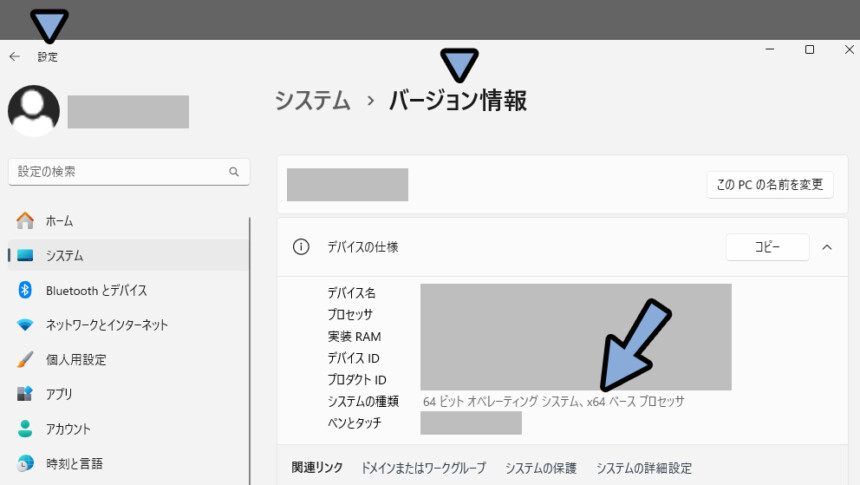Click the デバイス名 label
860x485 pixels.
pos(352,292)
